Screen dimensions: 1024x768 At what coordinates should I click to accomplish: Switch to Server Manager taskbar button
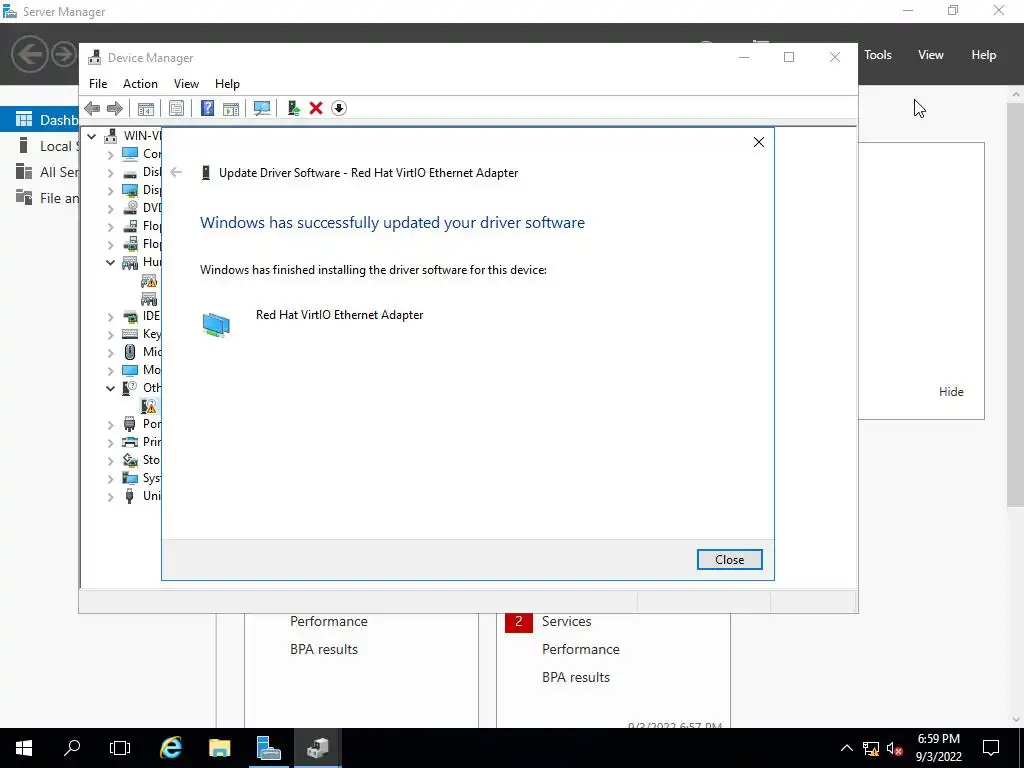268,748
